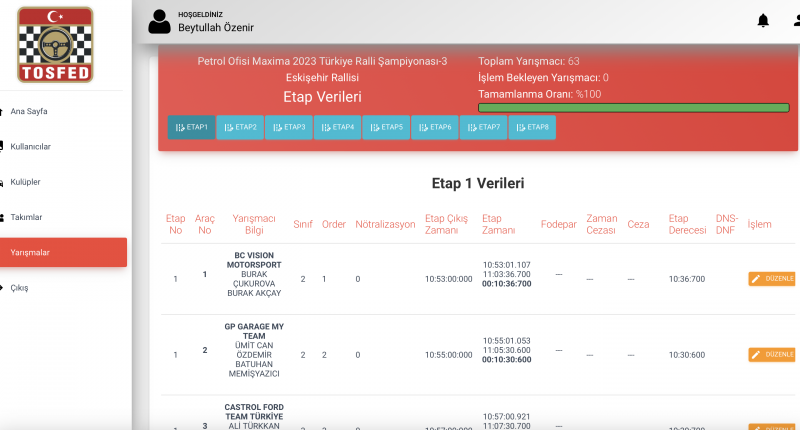800x430 pixels.
Task: Click stage result 10:36:700
Action: click(x=687, y=279)
